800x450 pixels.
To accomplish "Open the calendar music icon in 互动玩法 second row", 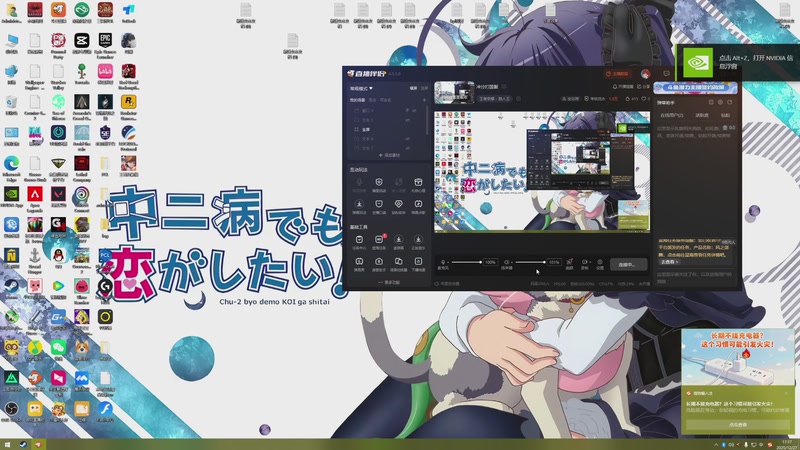I will click(x=418, y=204).
